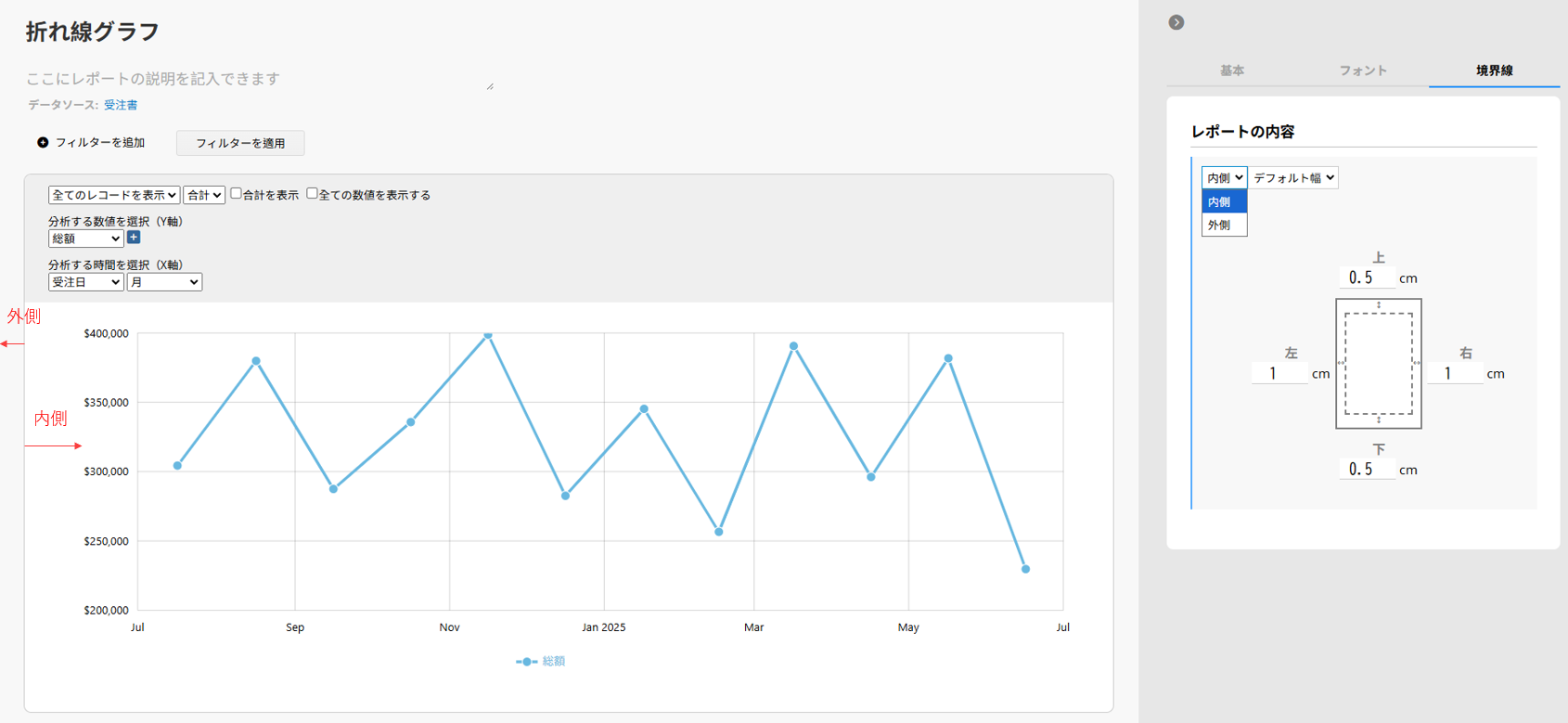The image size is (1568, 723).
Task: Click the collapse panel arrow icon
Action: click(1176, 22)
